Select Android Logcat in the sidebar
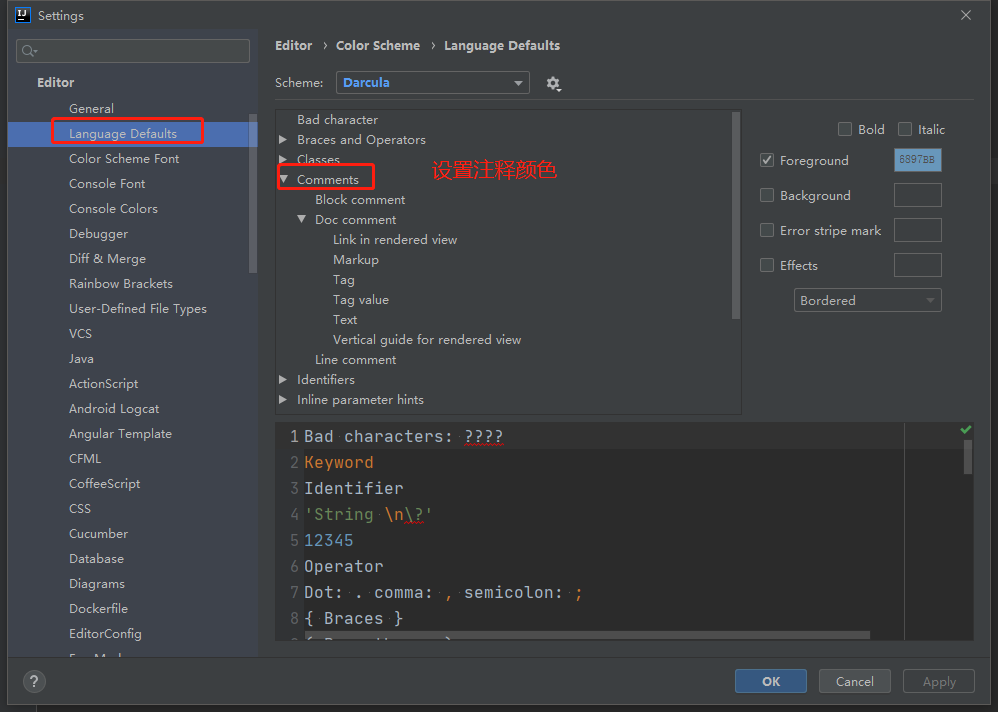 point(114,408)
